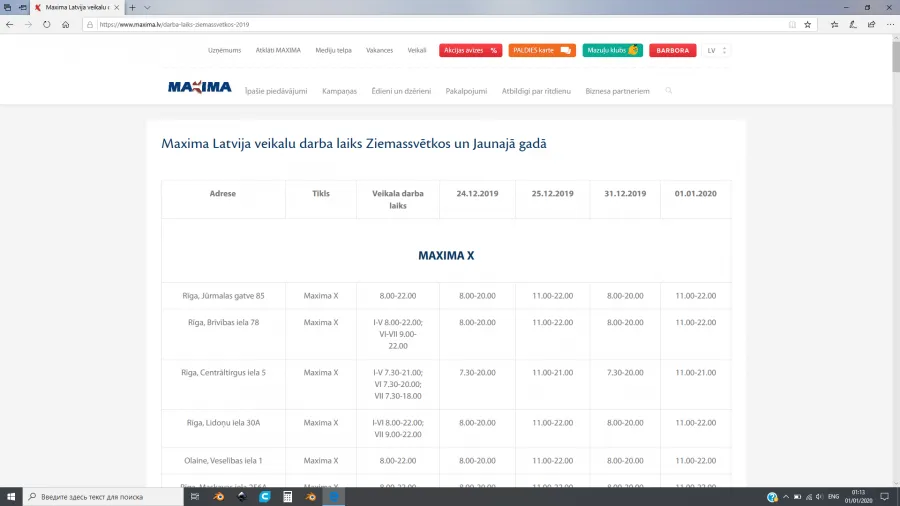
Task: Click the site search magnifier icon
Action: (669, 91)
